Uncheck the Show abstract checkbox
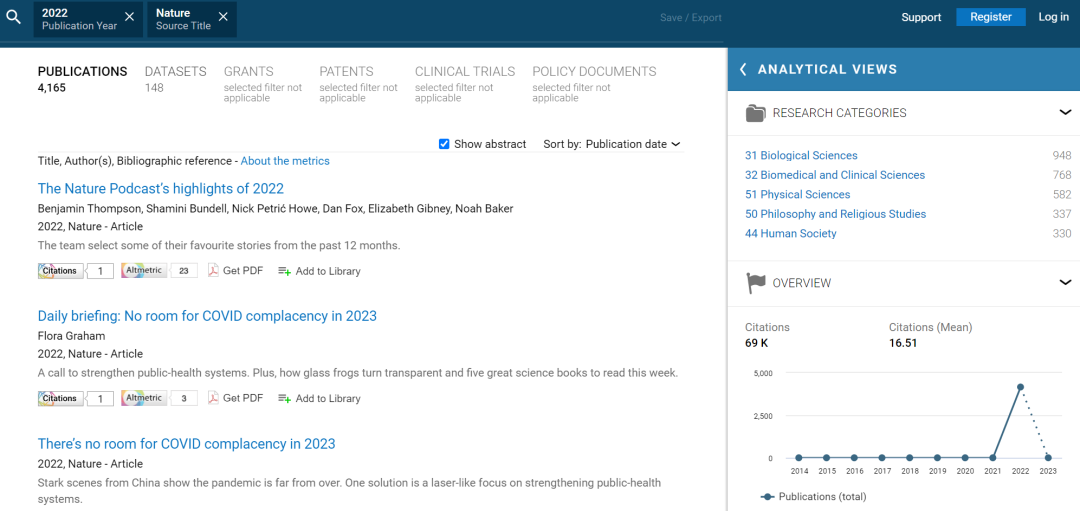 pos(444,144)
